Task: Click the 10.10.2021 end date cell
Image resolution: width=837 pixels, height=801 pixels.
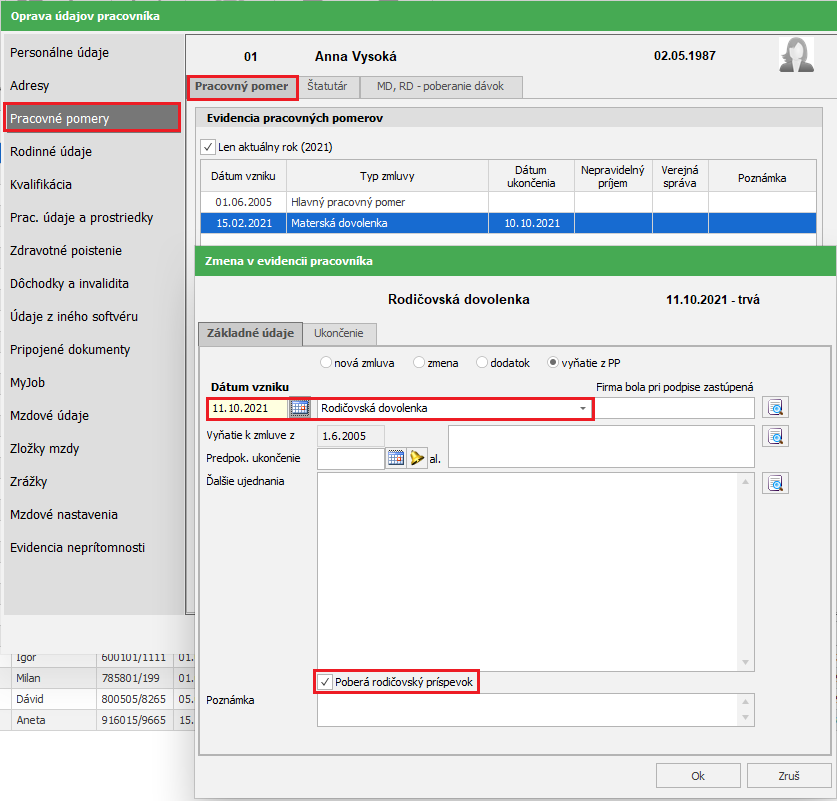Action: pyautogui.click(x=532, y=223)
